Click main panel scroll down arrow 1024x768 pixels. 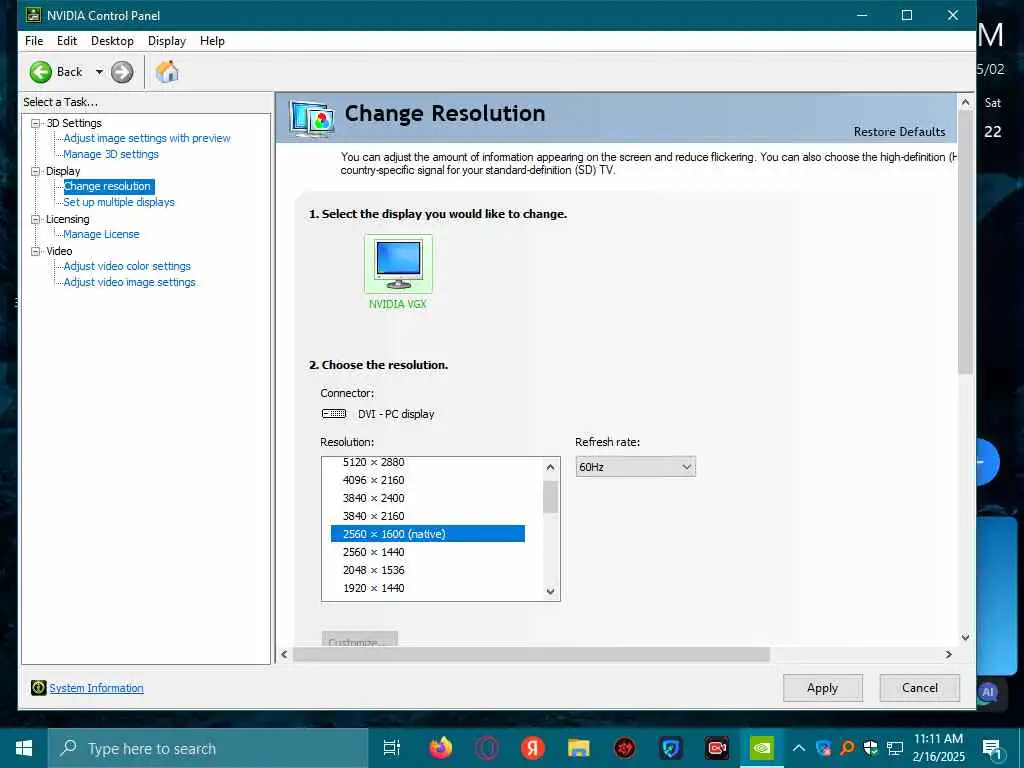(x=965, y=637)
